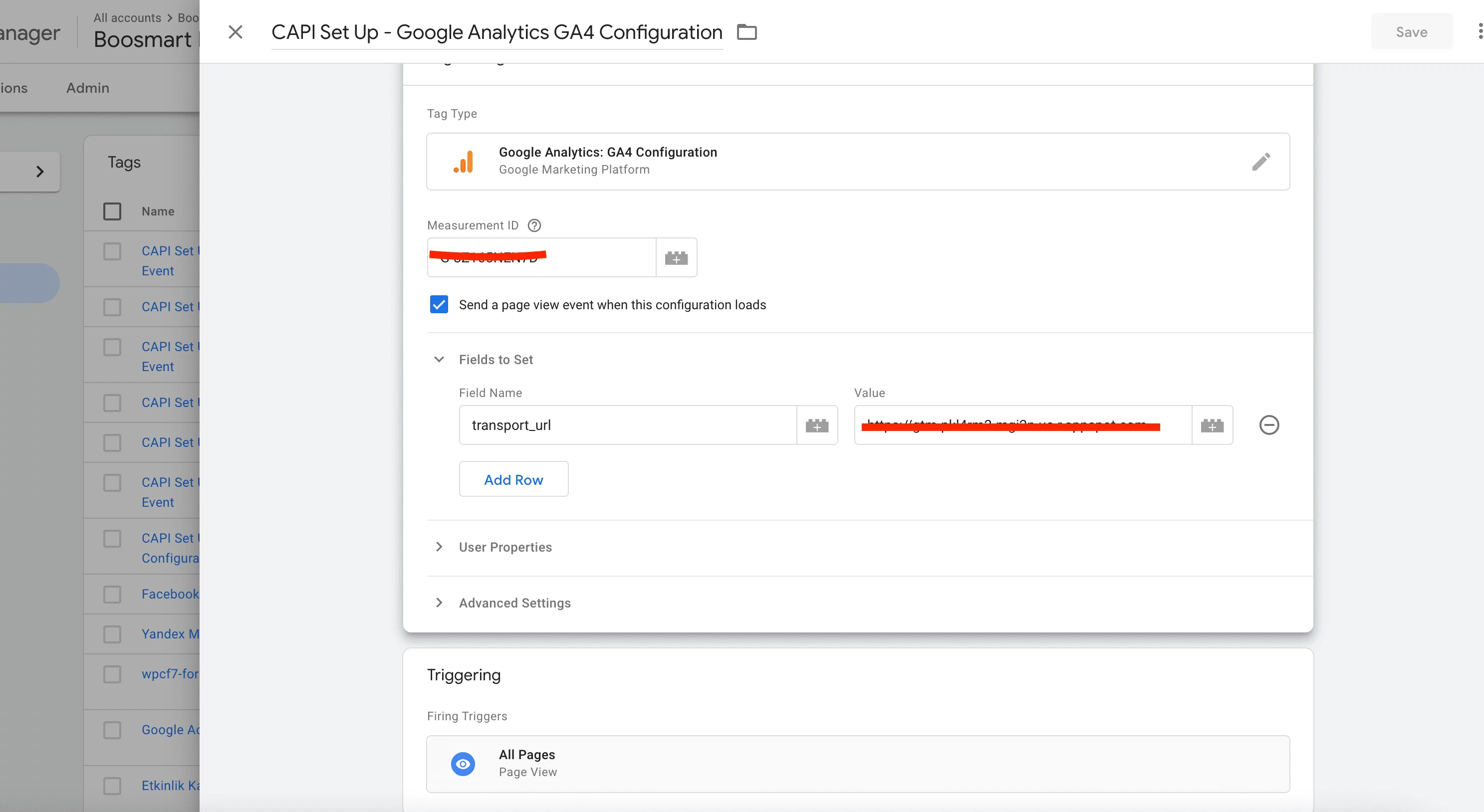1484x812 pixels.
Task: Click the Save button
Action: click(1411, 32)
